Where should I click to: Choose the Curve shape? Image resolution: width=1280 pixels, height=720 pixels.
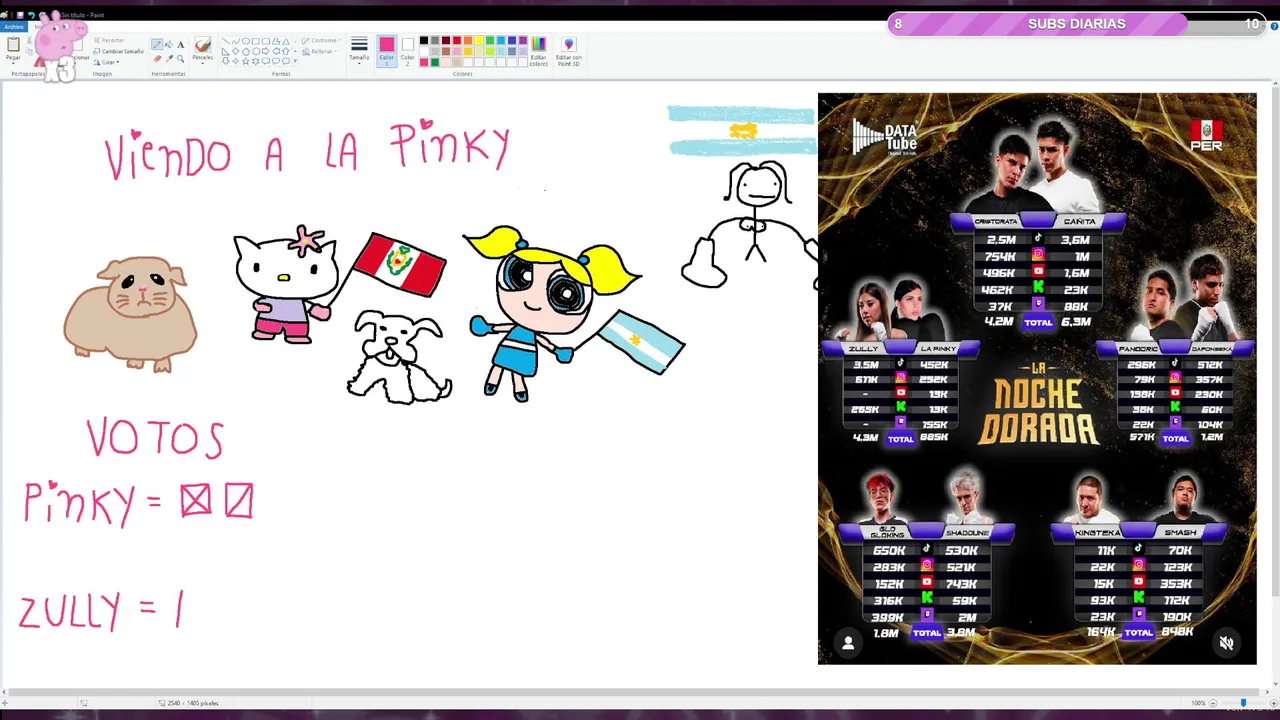(x=236, y=41)
